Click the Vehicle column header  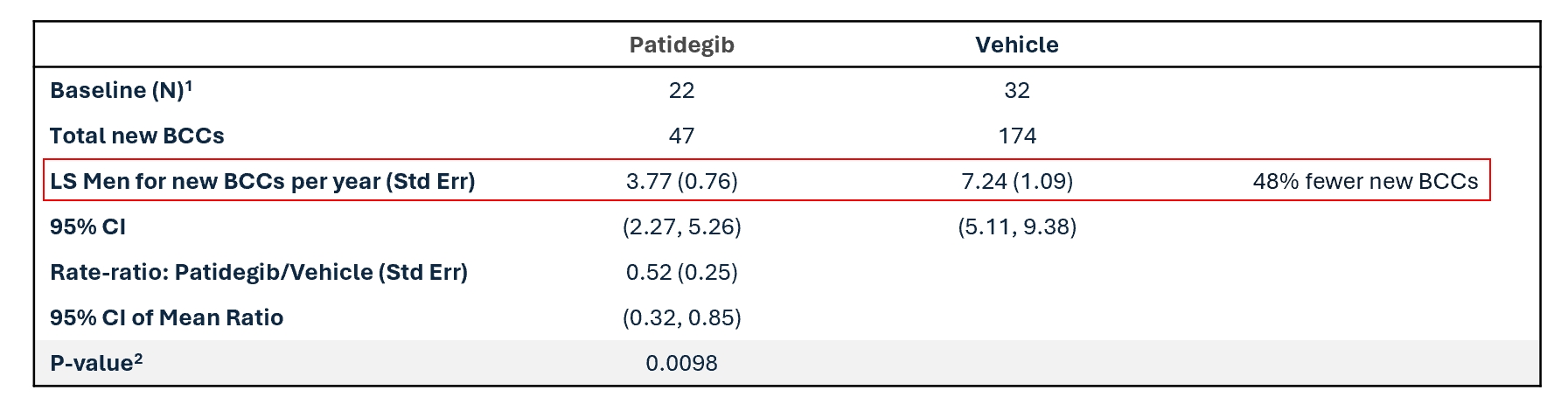click(x=1016, y=45)
